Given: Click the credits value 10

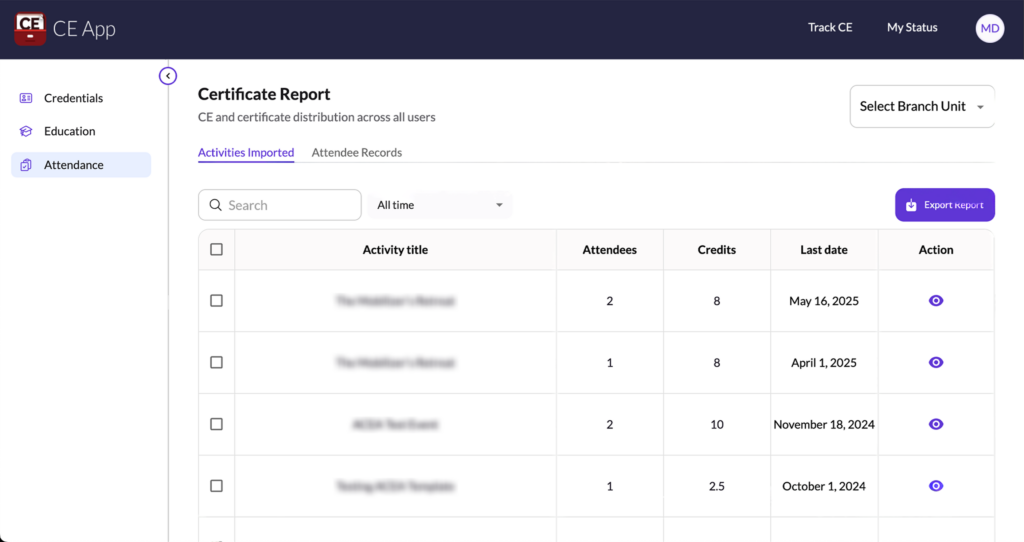Looking at the screenshot, I should point(716,424).
